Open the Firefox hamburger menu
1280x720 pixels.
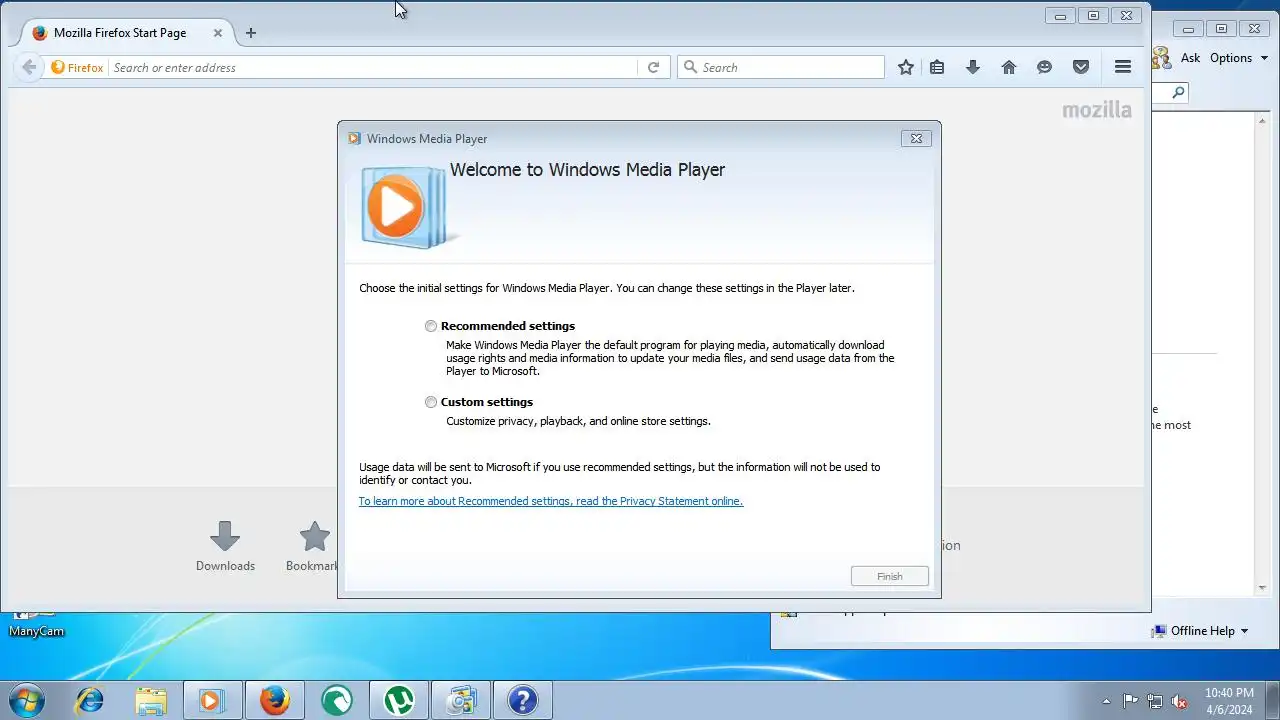coord(1123,67)
